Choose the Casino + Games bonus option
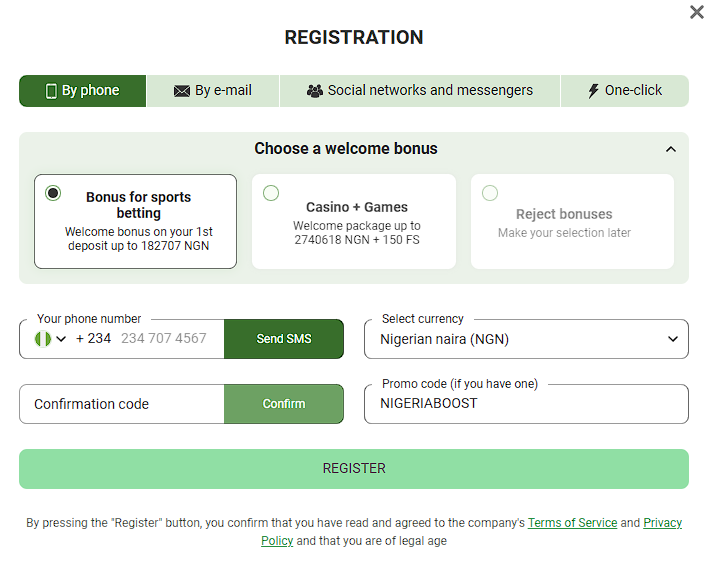This screenshot has height=580, width=706. pyautogui.click(x=271, y=193)
